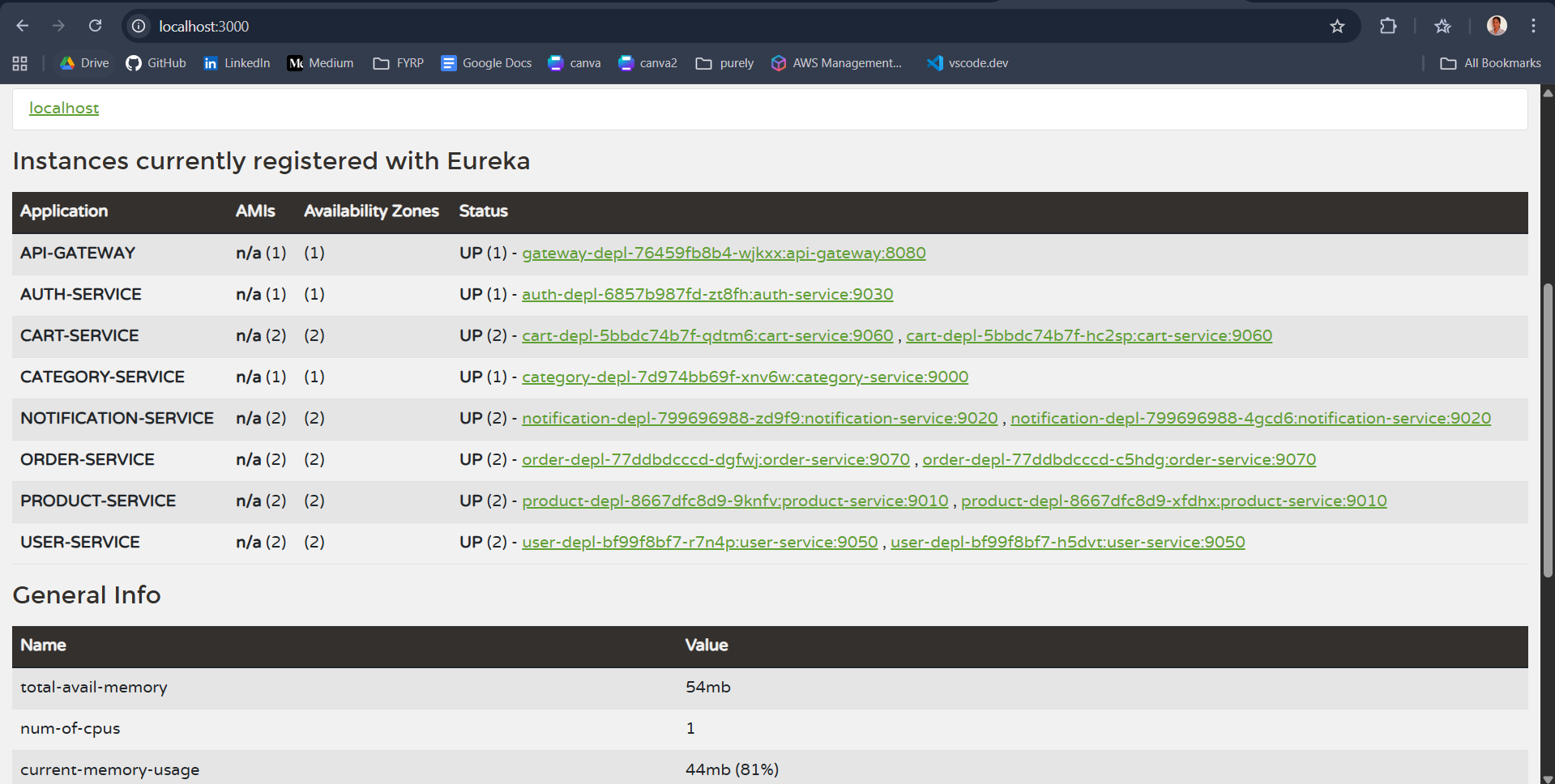Open the GitHub bookmark
1555x784 pixels.
point(156,63)
